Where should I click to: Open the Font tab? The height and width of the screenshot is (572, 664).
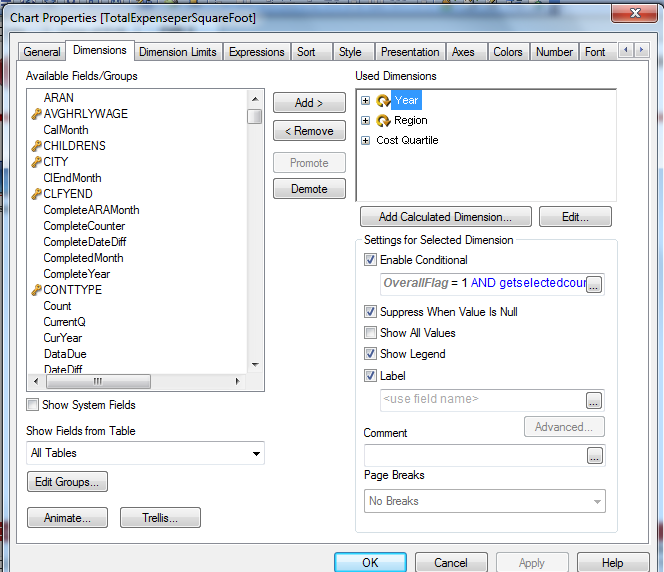(598, 52)
